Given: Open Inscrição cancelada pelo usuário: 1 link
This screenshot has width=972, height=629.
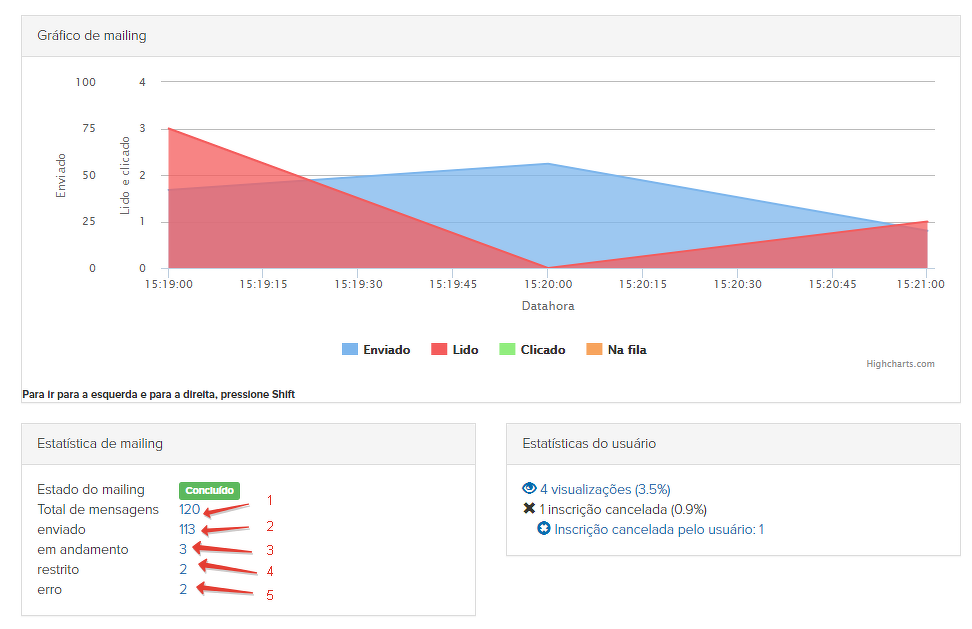Looking at the screenshot, I should 659,529.
